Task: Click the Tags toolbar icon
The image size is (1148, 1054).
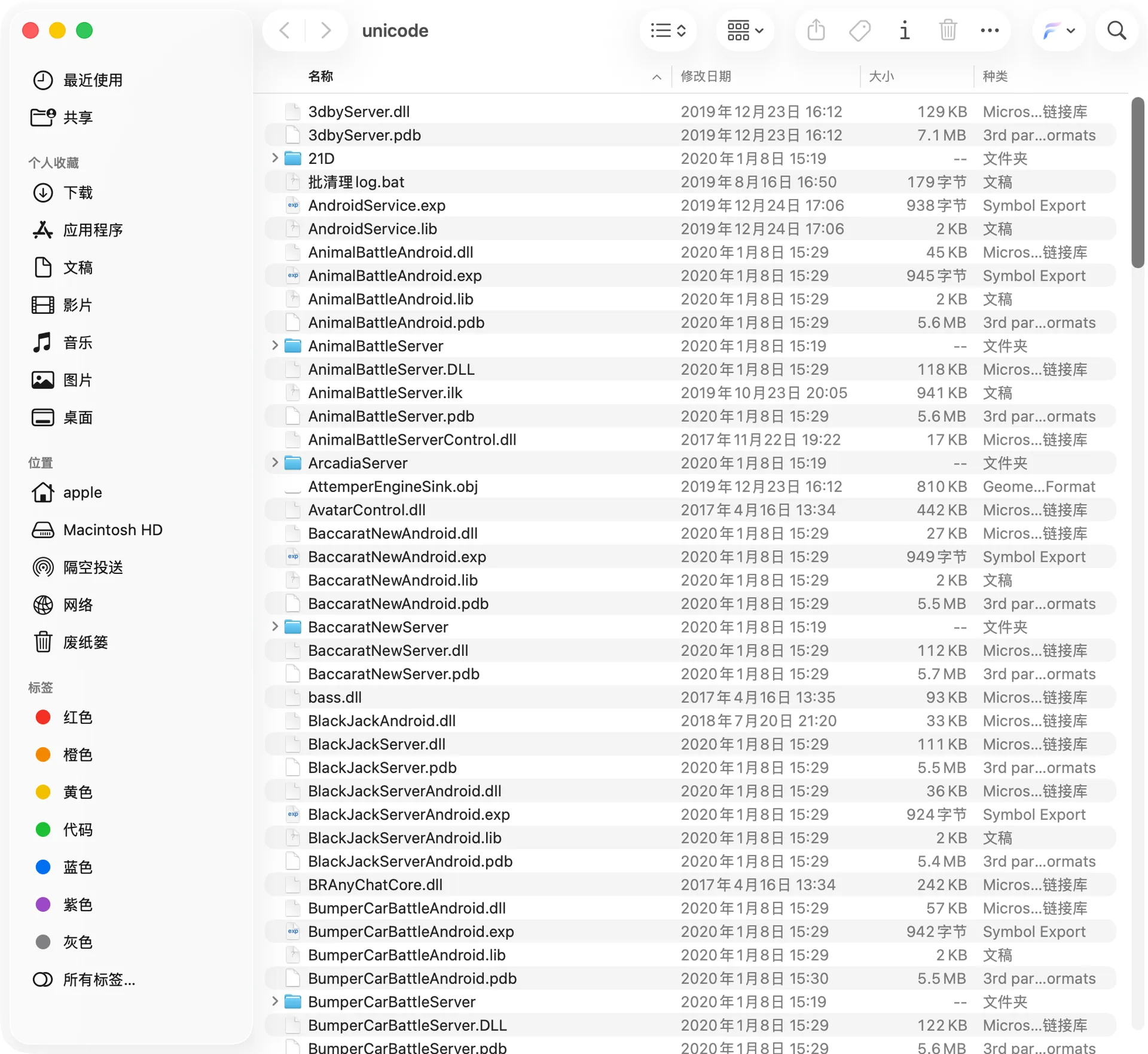Action: (x=860, y=30)
